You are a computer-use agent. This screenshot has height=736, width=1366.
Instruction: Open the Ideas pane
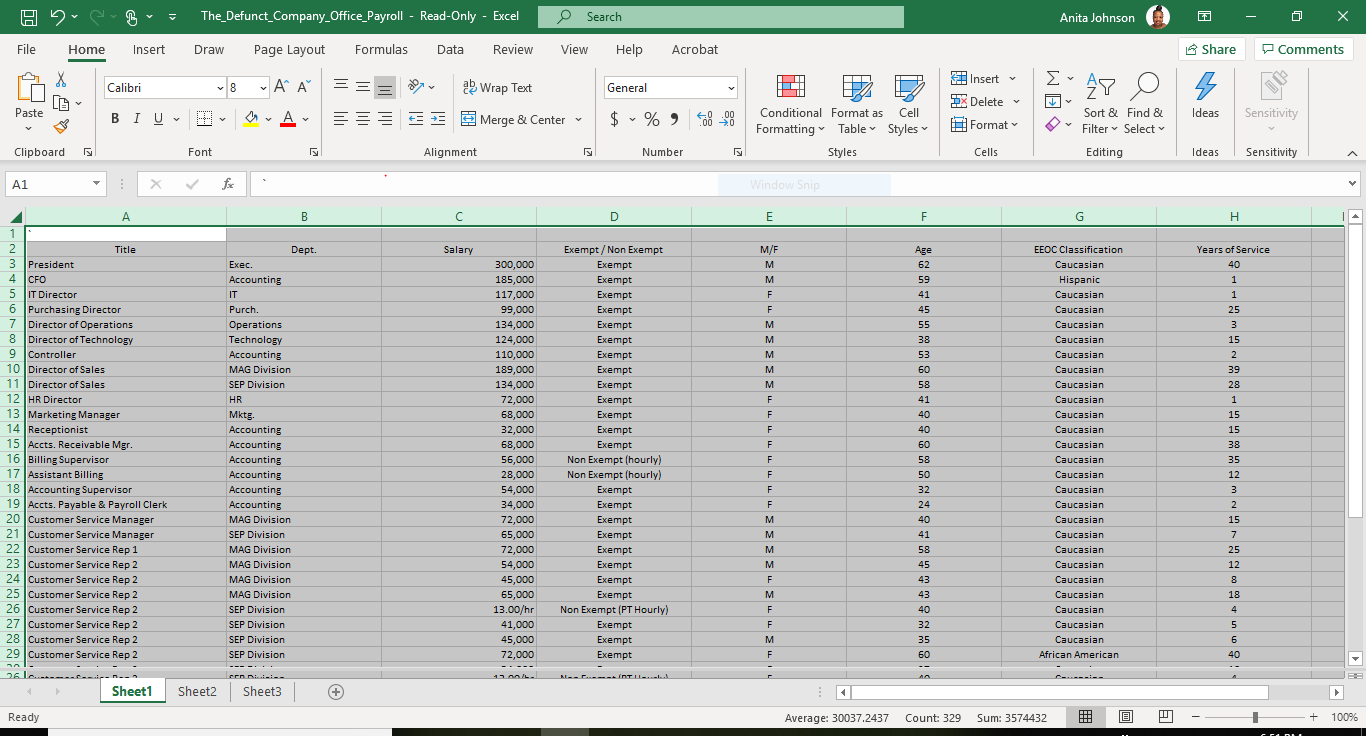point(1205,100)
